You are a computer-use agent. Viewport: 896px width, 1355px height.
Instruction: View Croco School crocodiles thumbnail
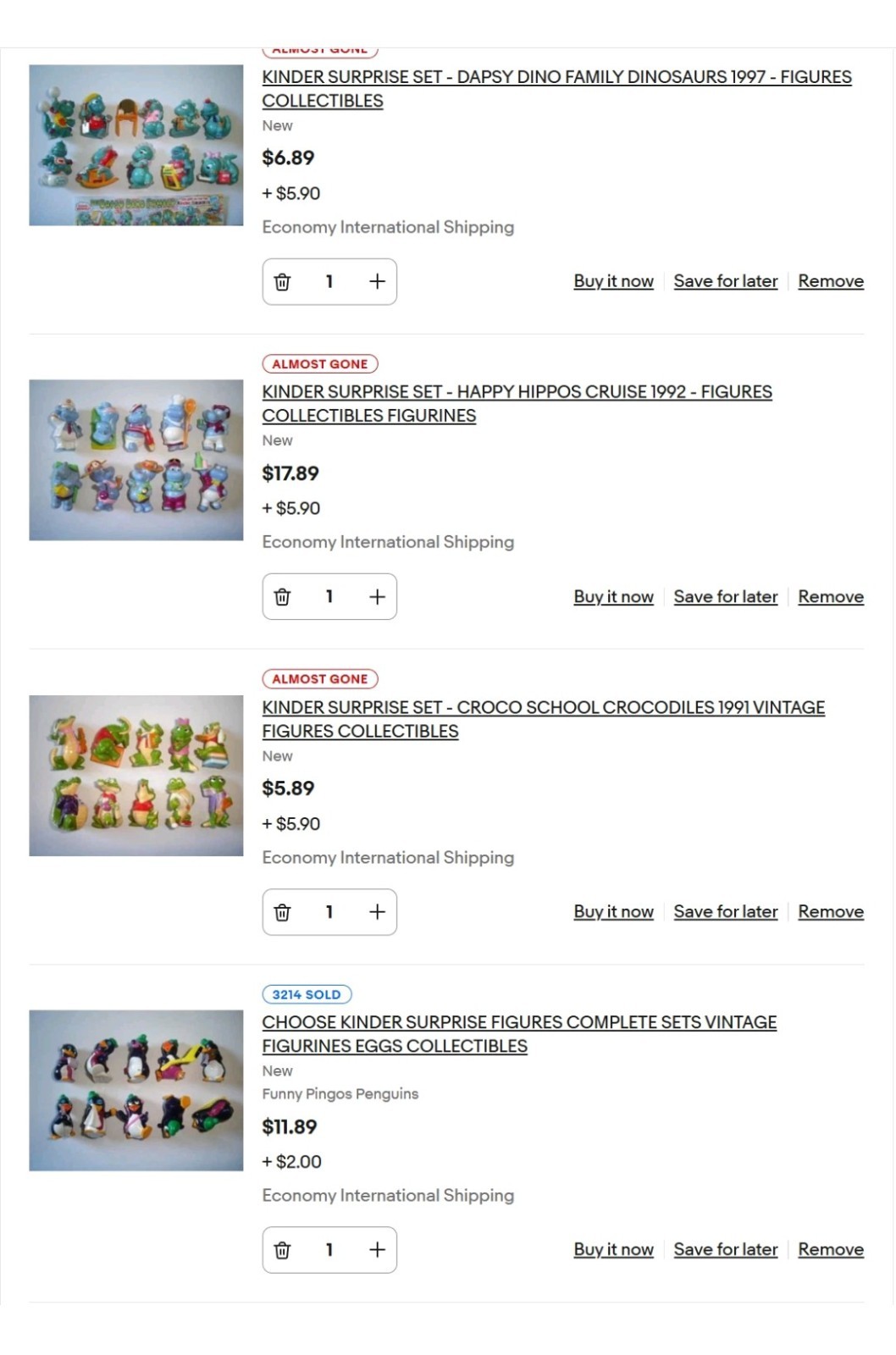point(136,775)
